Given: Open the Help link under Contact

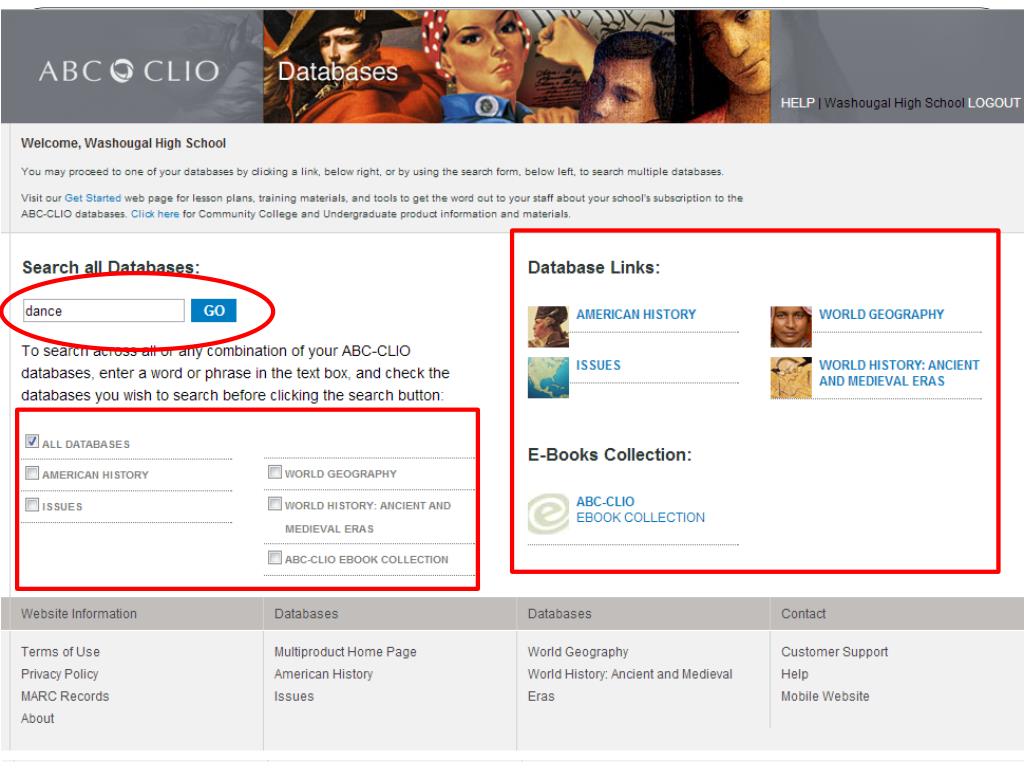Looking at the screenshot, I should pos(795,674).
